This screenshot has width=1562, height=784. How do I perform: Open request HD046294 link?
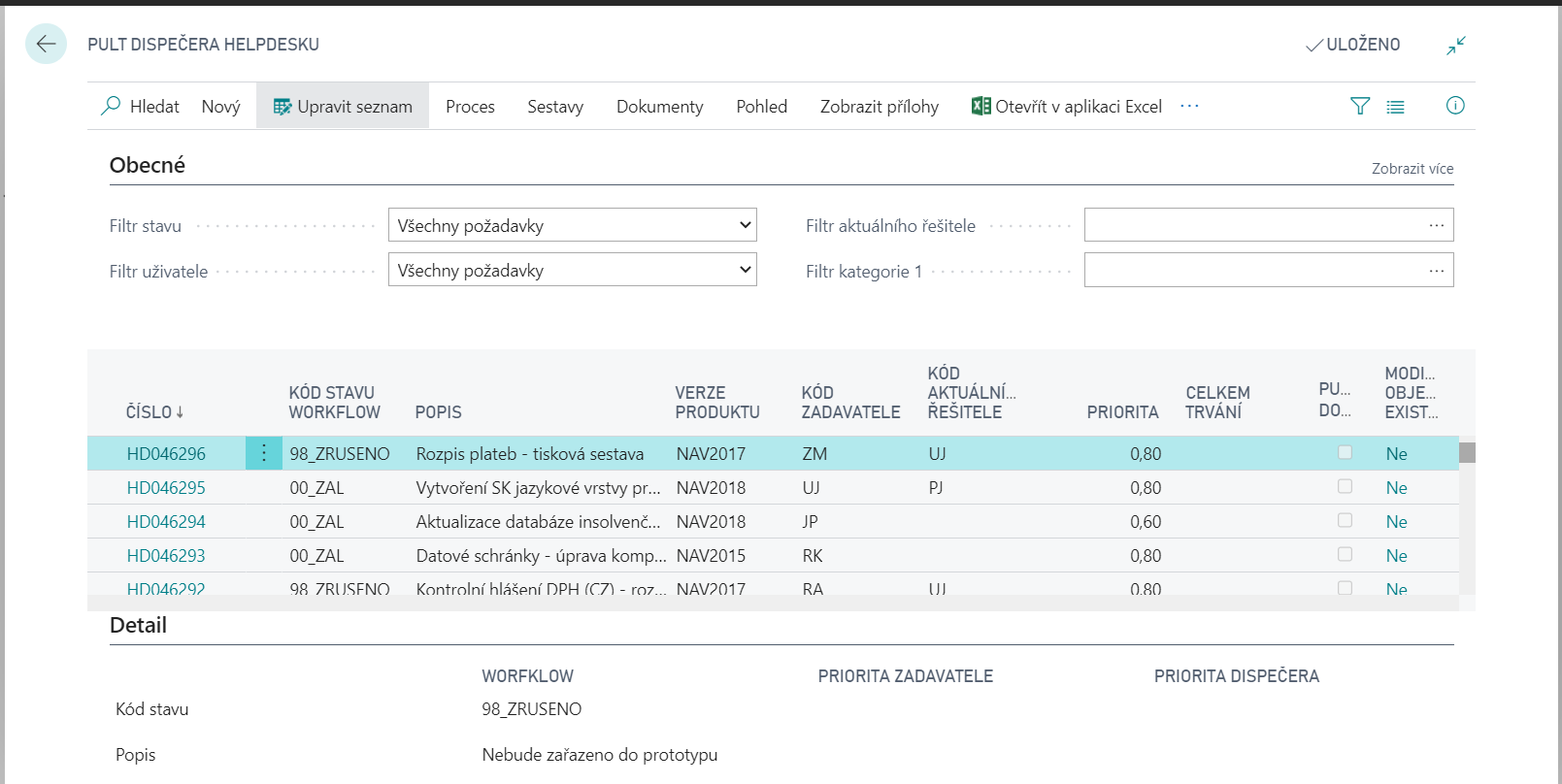click(166, 522)
